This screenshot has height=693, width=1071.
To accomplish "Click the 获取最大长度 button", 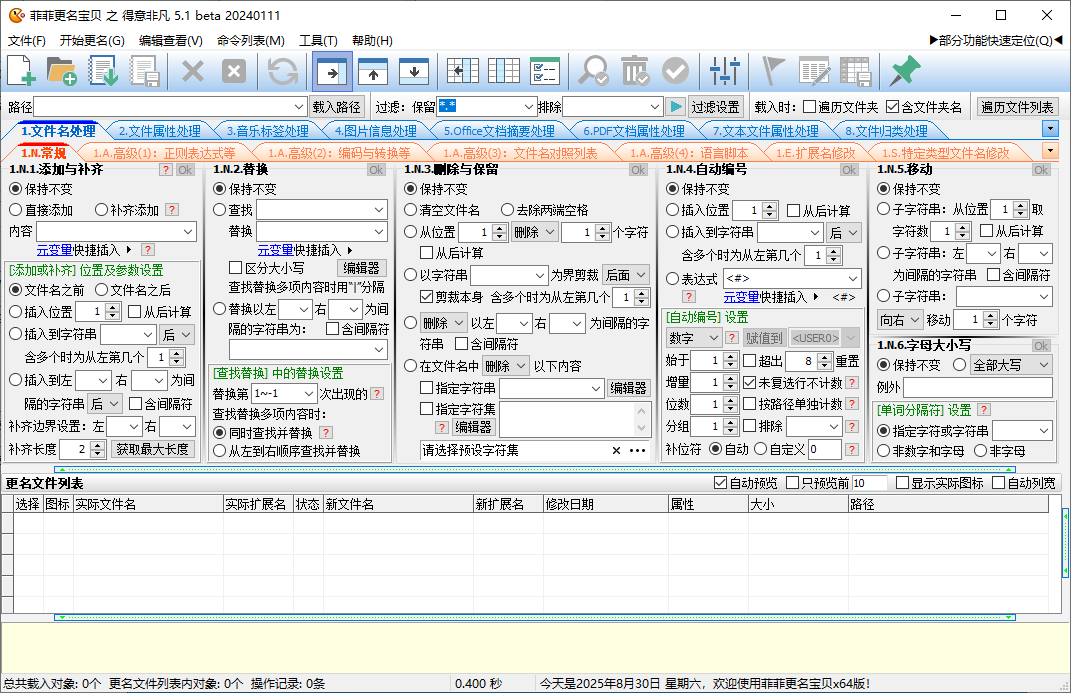I will [x=152, y=449].
